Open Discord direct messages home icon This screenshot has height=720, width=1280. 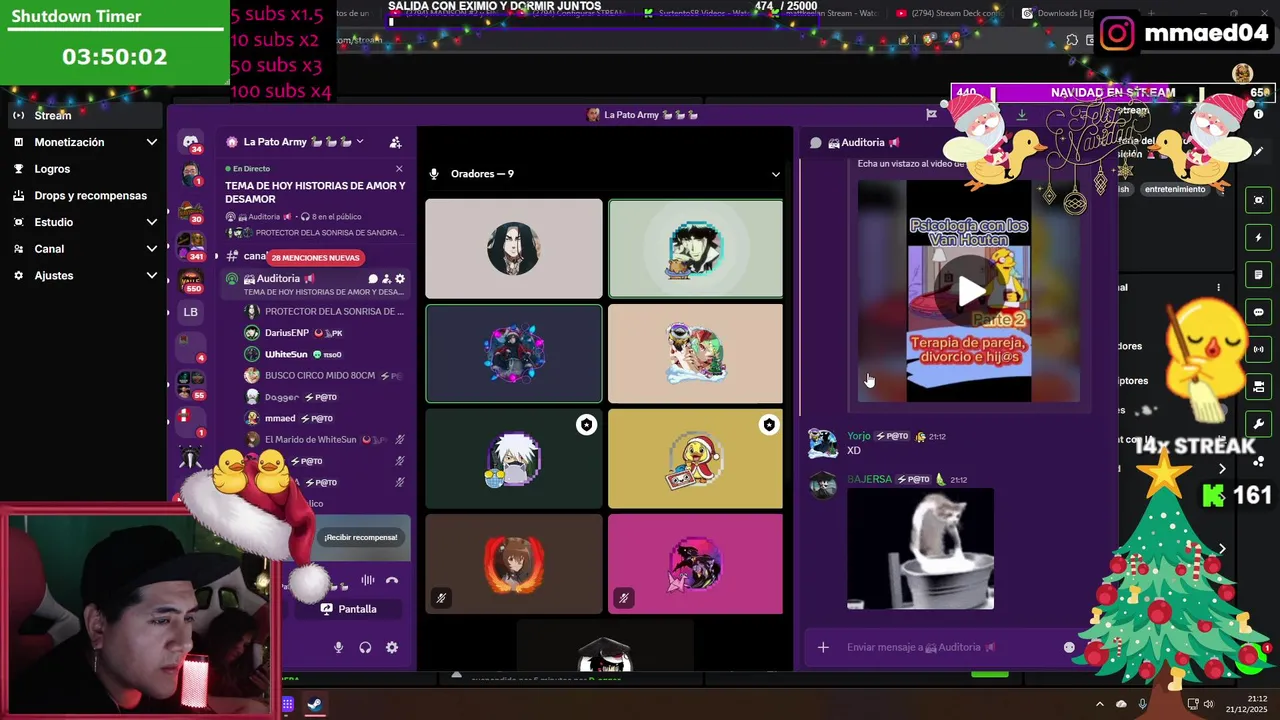click(x=190, y=142)
